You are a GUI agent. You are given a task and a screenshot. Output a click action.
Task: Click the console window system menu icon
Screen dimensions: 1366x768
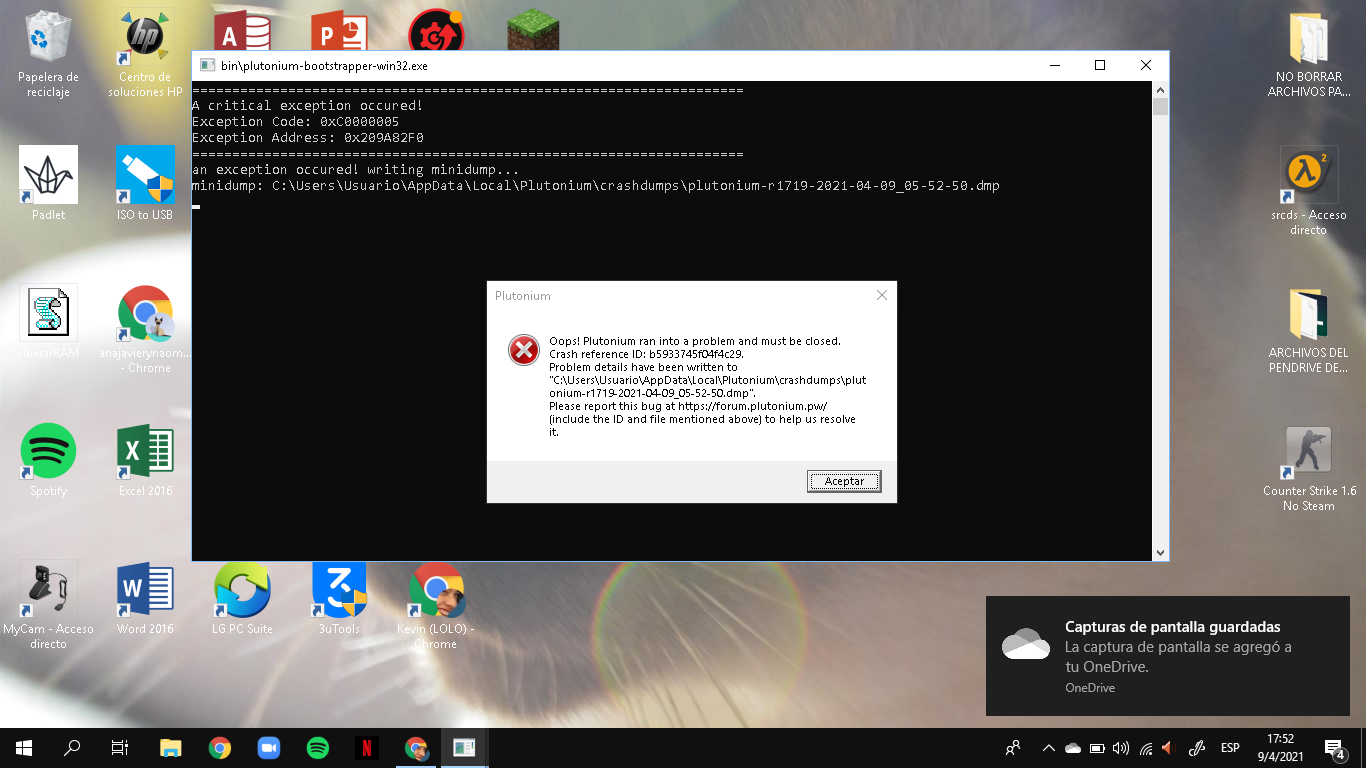tap(207, 65)
